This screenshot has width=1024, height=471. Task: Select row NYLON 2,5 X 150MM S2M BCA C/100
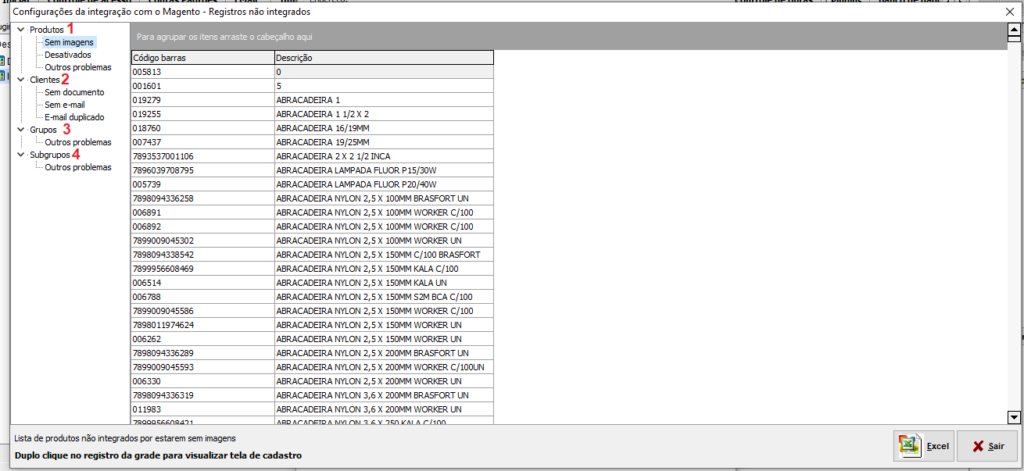click(312, 297)
